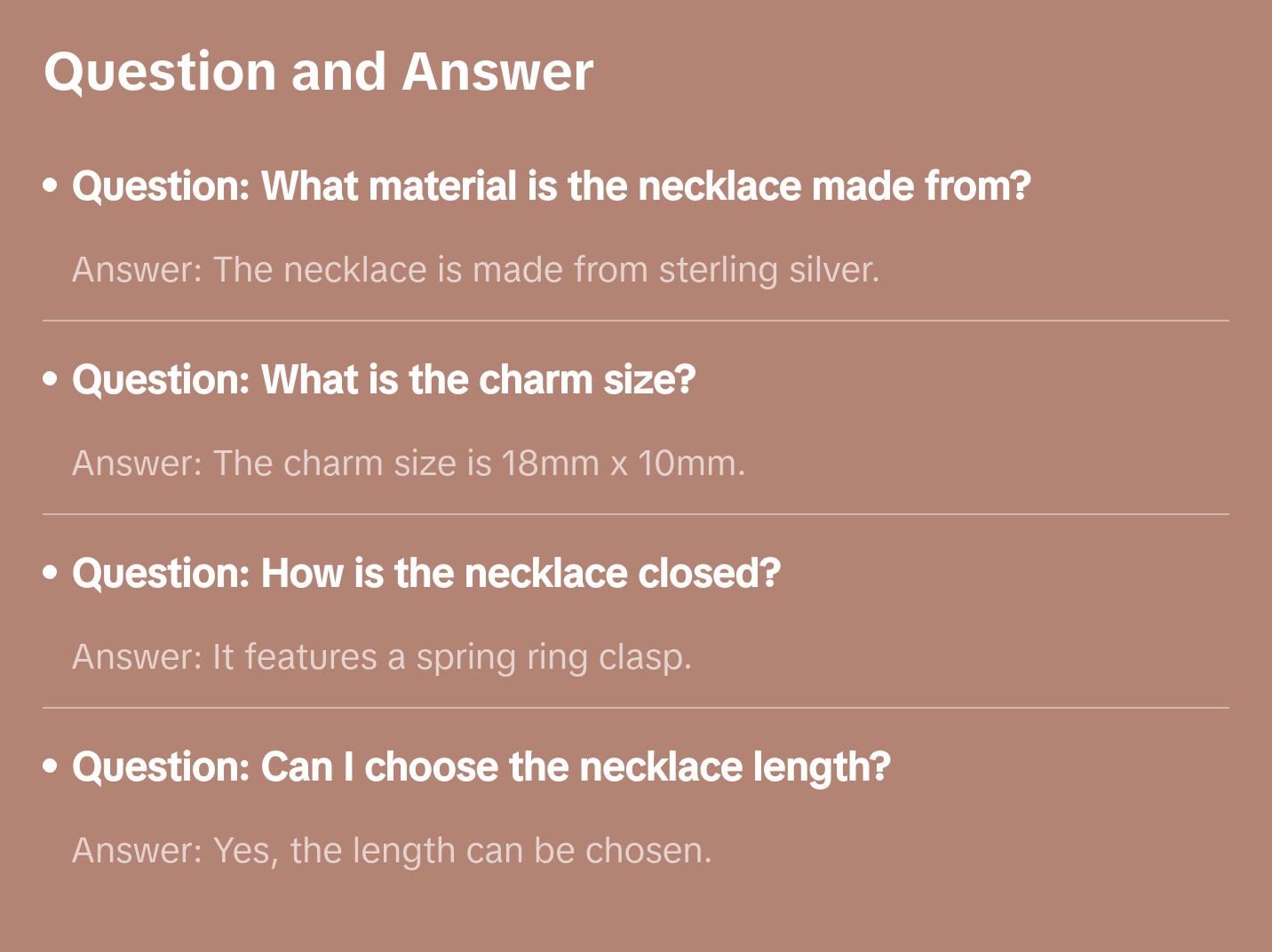The image size is (1272, 952).
Task: Click the word "Question:" before "What material"
Action: tap(161, 186)
